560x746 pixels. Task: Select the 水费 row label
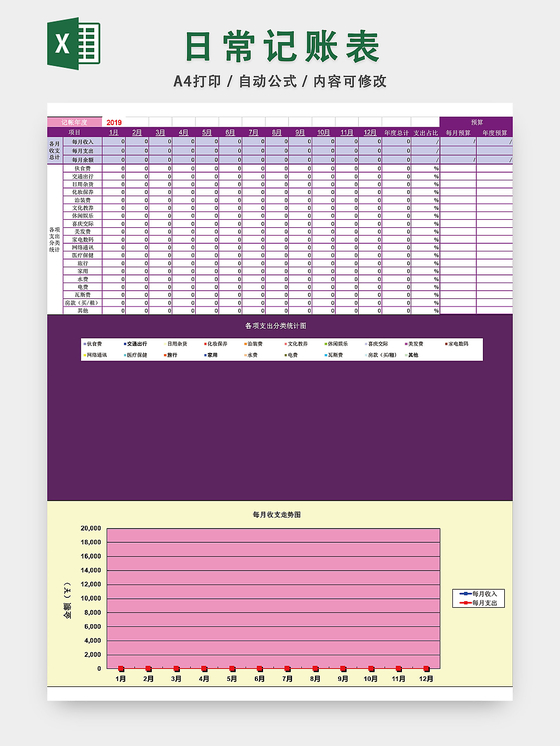coord(83,279)
